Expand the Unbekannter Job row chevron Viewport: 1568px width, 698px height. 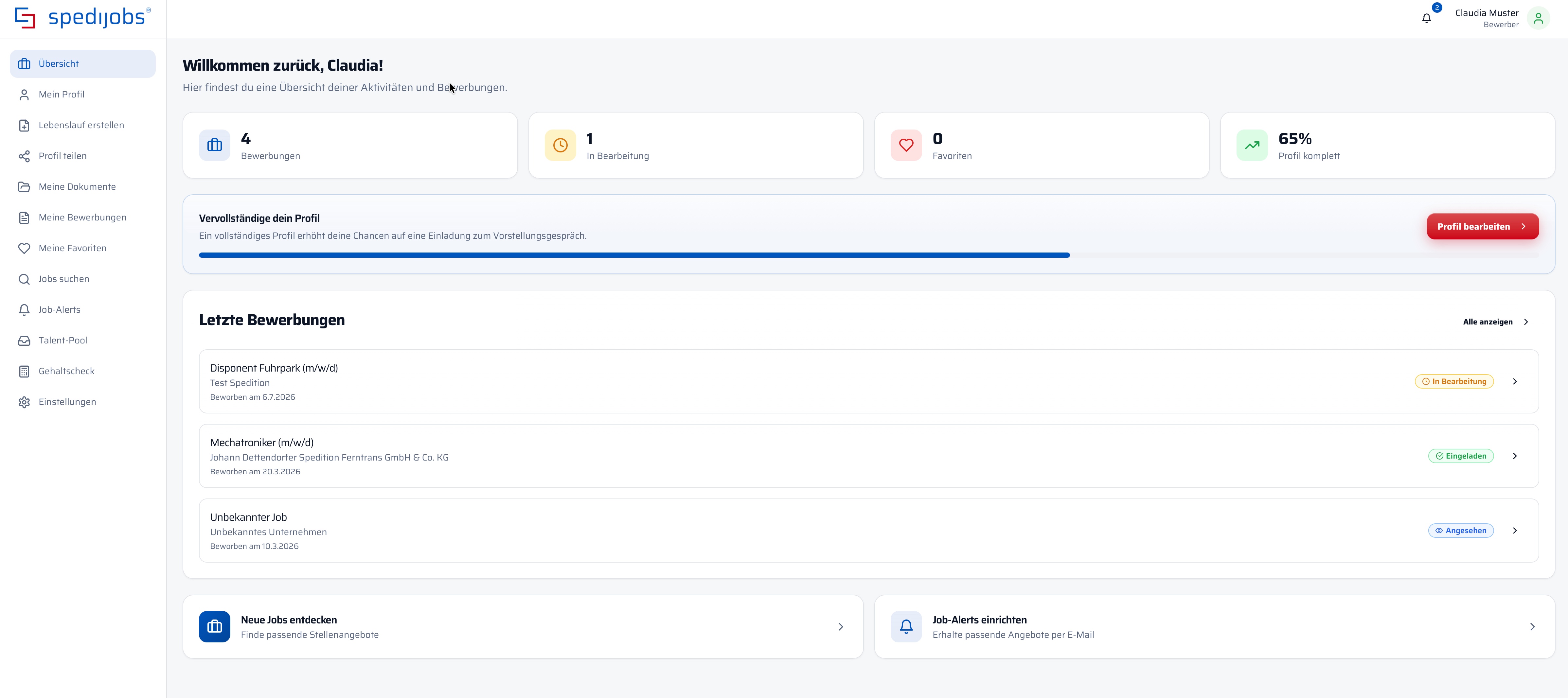click(1514, 531)
